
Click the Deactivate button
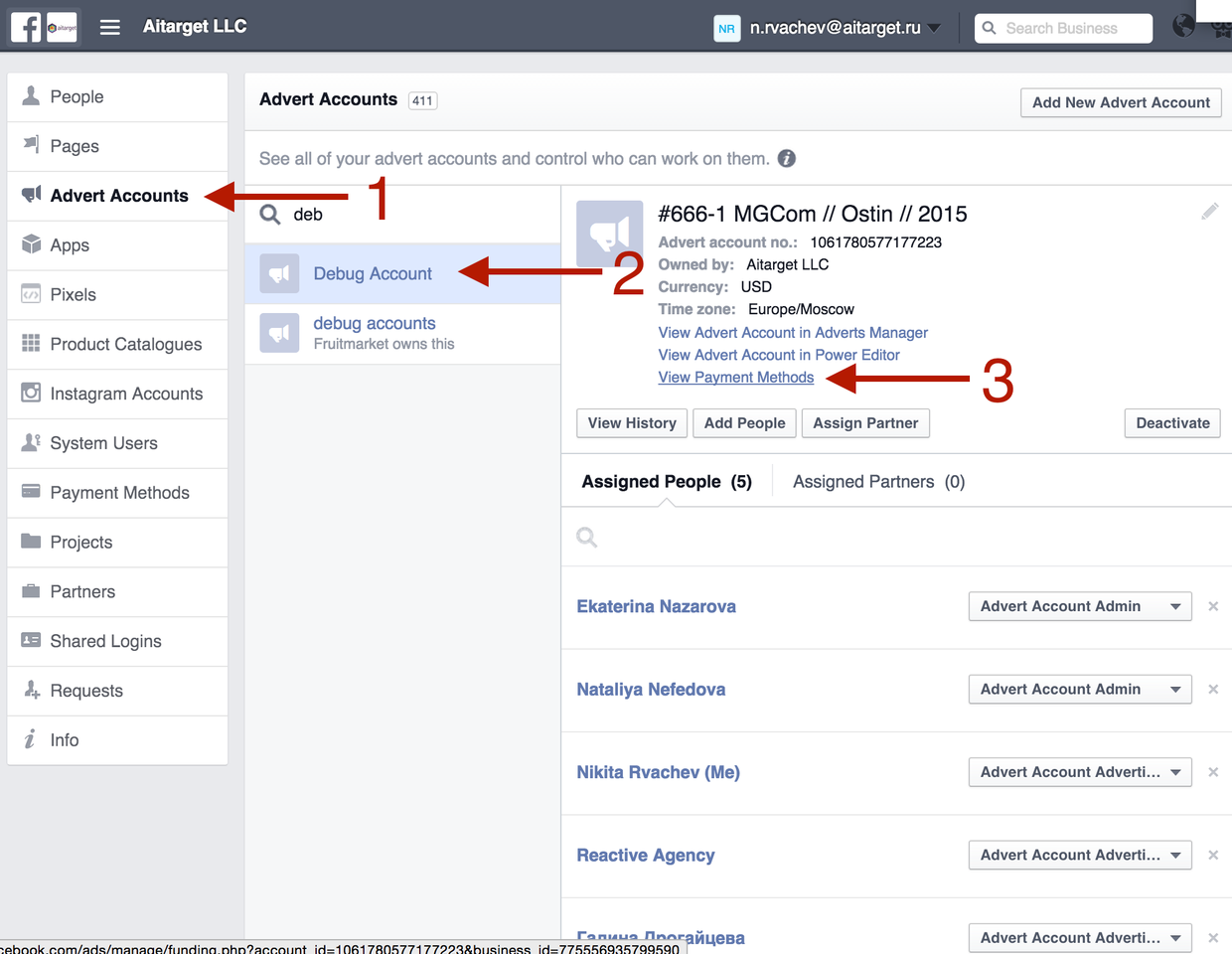(1172, 423)
